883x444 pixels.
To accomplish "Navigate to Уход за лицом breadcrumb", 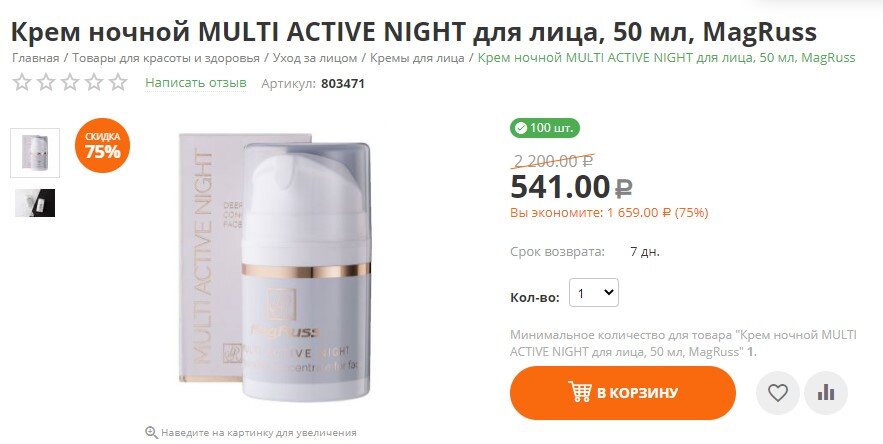I will click(x=315, y=58).
